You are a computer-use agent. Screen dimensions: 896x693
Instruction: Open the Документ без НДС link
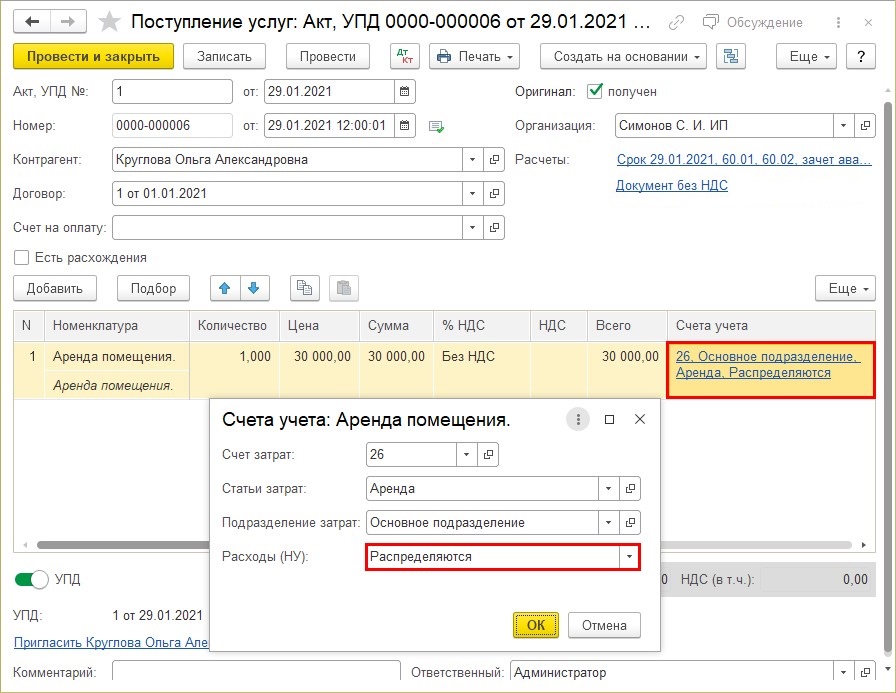tap(671, 185)
